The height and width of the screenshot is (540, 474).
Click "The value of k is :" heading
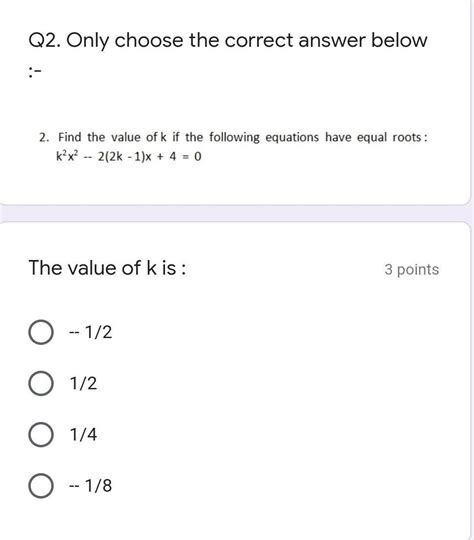coord(107,268)
